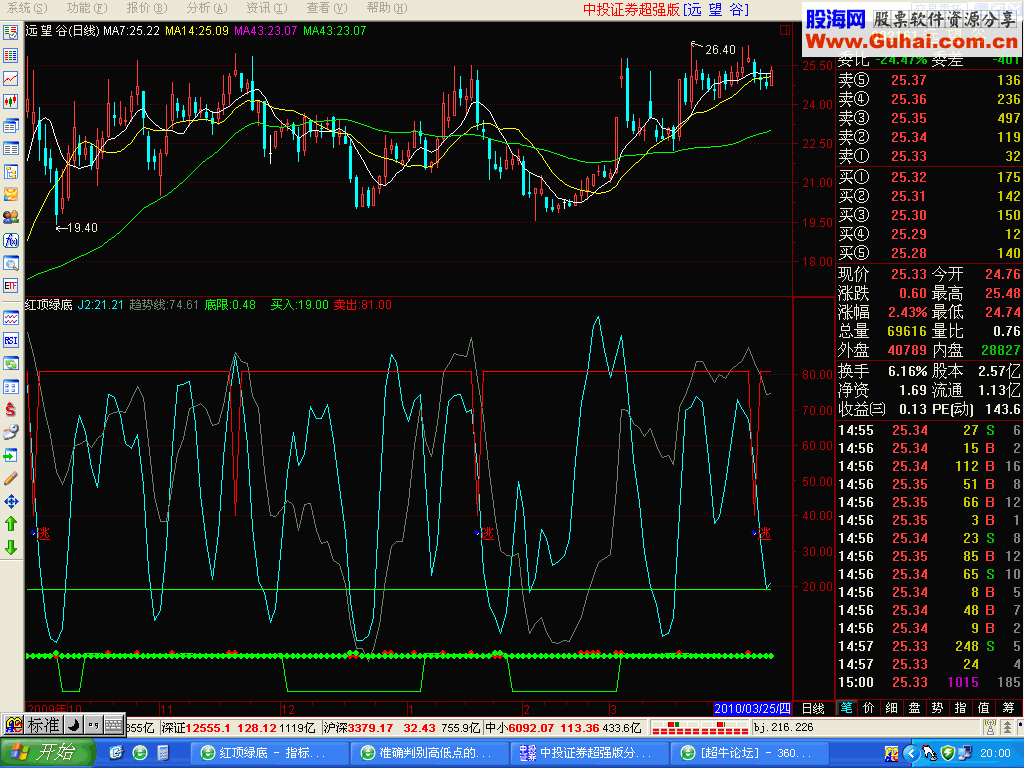Image resolution: width=1024 pixels, height=768 pixels.
Task: Switch to the 价 tab
Action: pos(869,708)
